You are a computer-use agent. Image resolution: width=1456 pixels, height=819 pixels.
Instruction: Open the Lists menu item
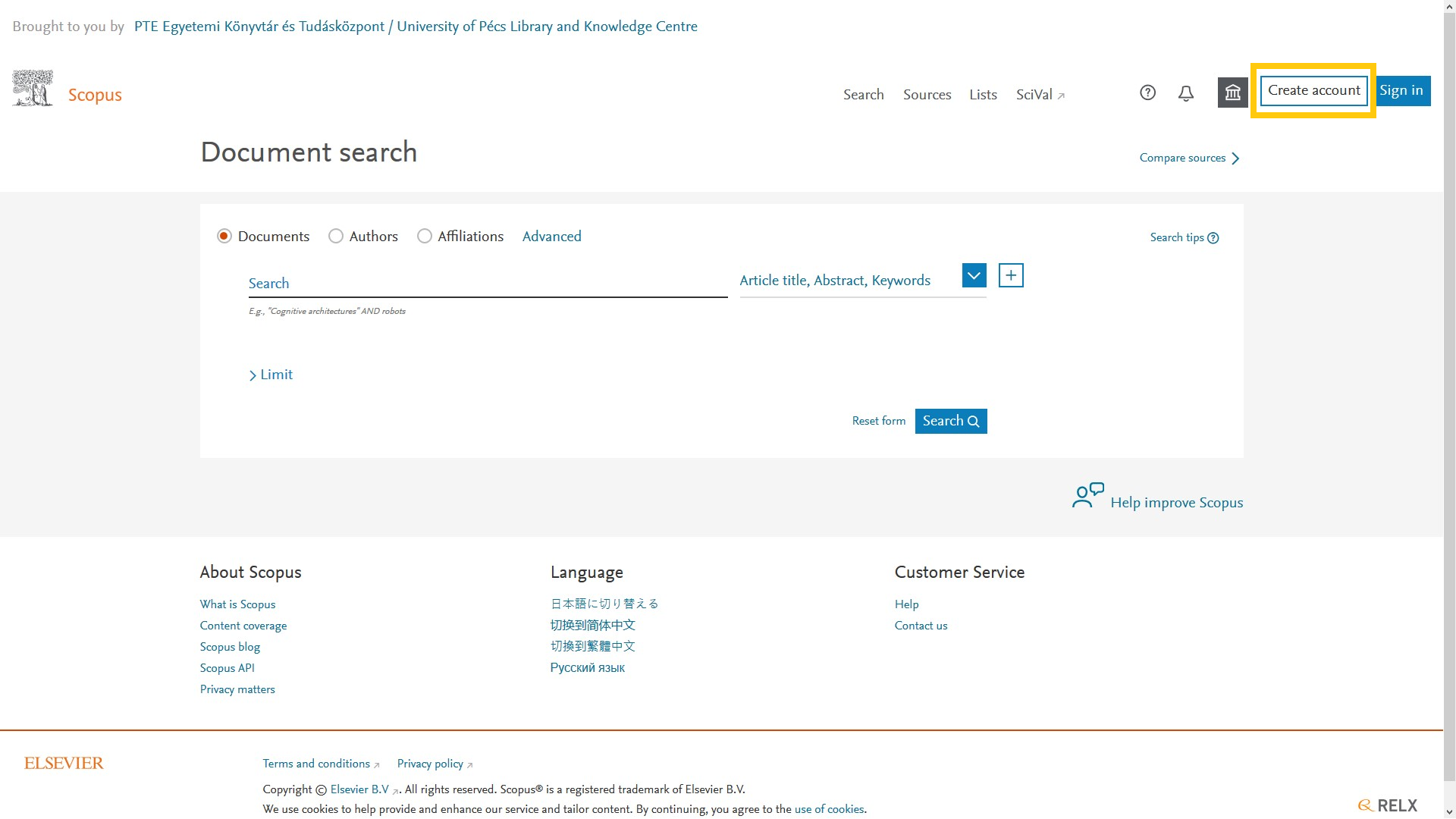coord(983,95)
